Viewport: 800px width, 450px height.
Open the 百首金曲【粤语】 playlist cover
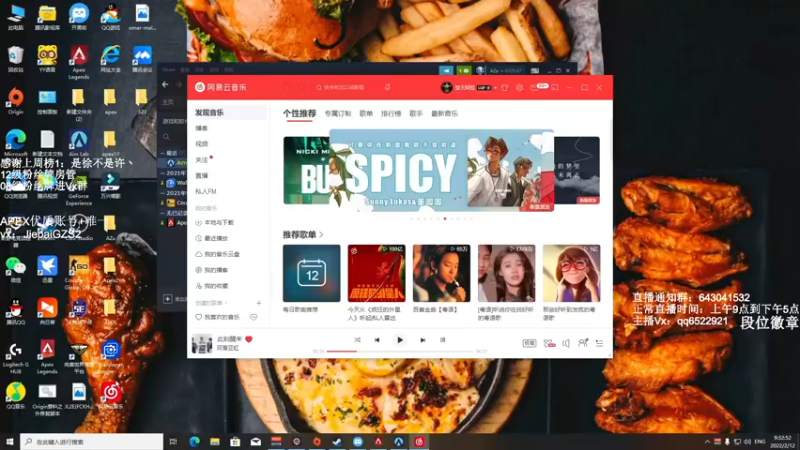click(441, 273)
